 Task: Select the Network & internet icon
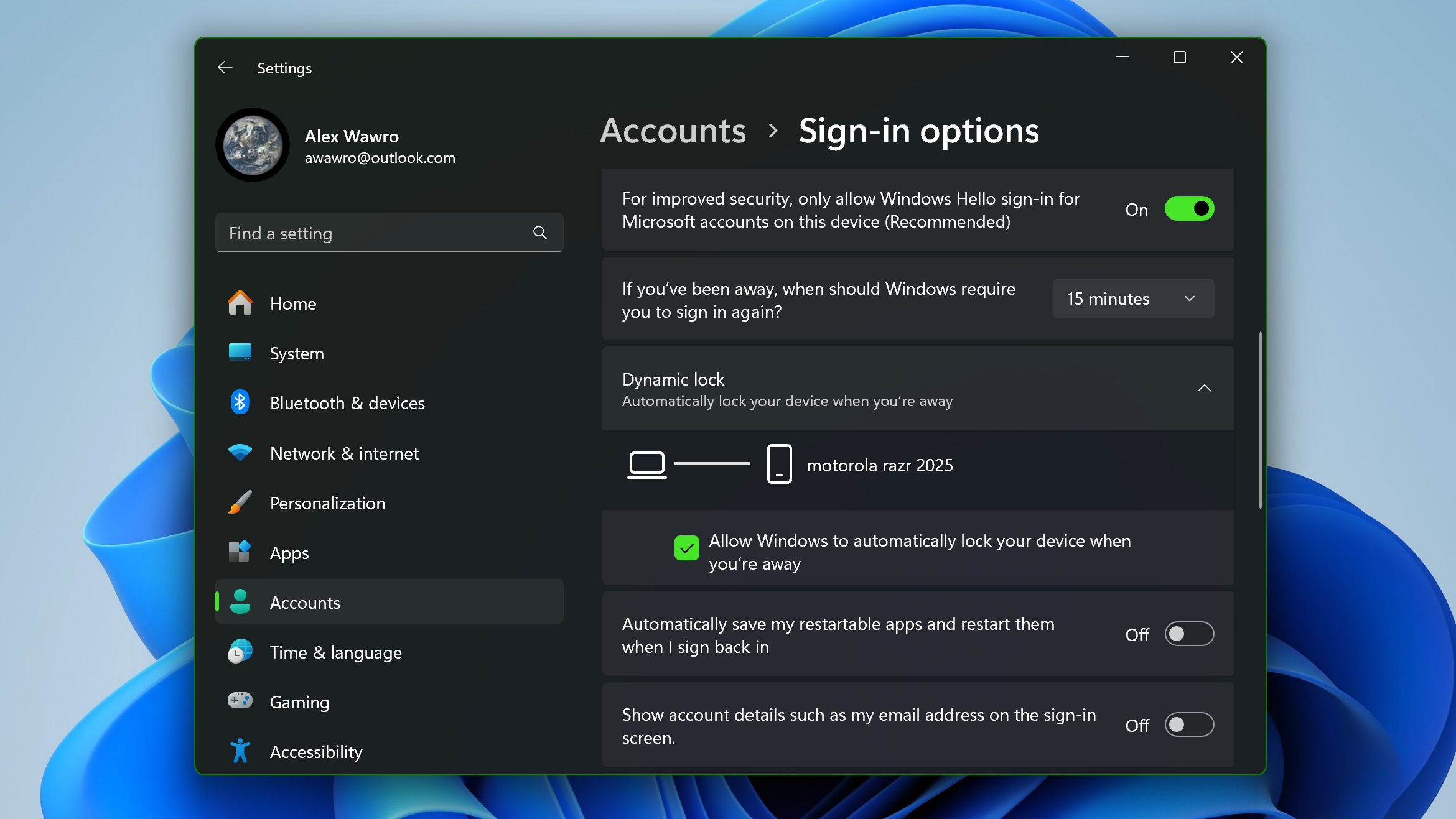(x=240, y=453)
